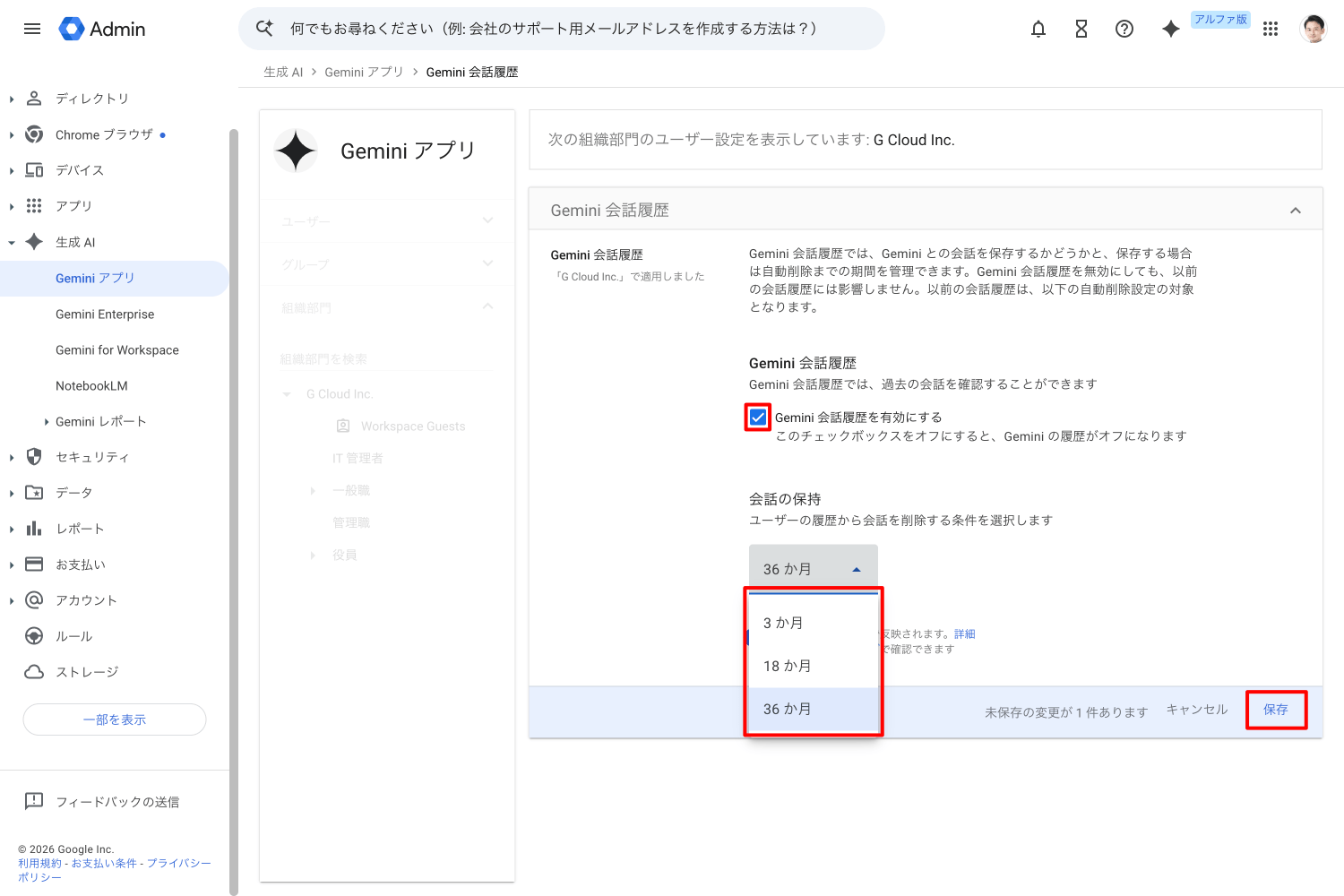This screenshot has height=896, width=1344.
Task: Open the Gemini sparkle alpha icon
Action: (1171, 29)
